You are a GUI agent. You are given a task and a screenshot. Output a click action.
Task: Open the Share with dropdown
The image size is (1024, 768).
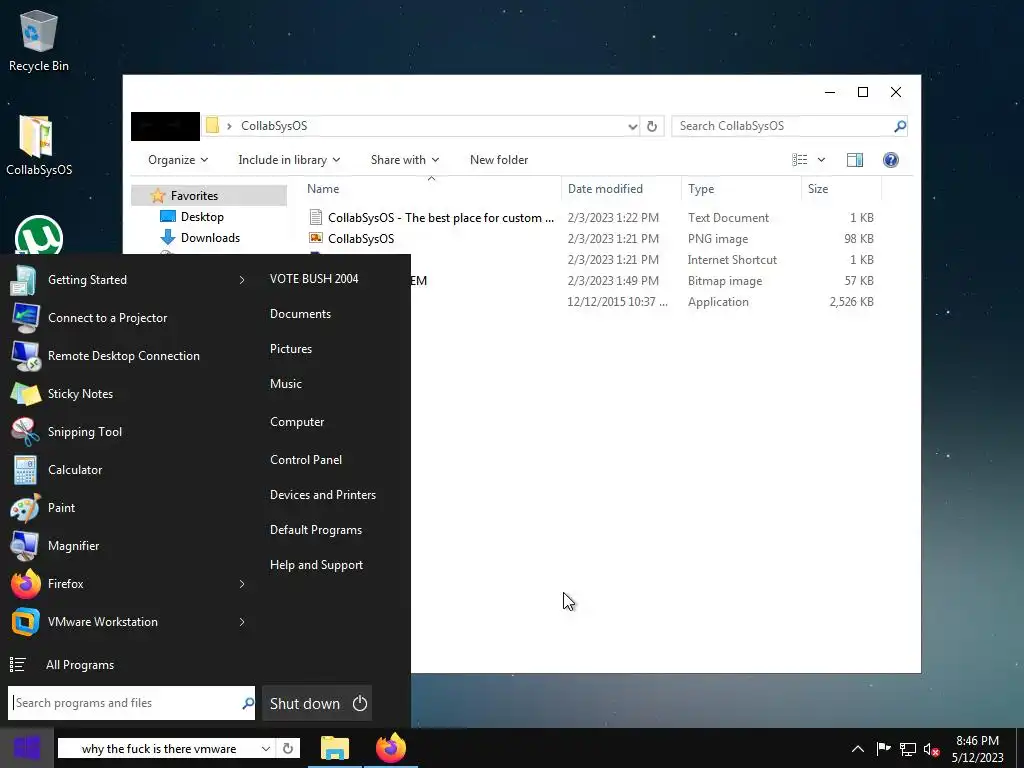[405, 160]
